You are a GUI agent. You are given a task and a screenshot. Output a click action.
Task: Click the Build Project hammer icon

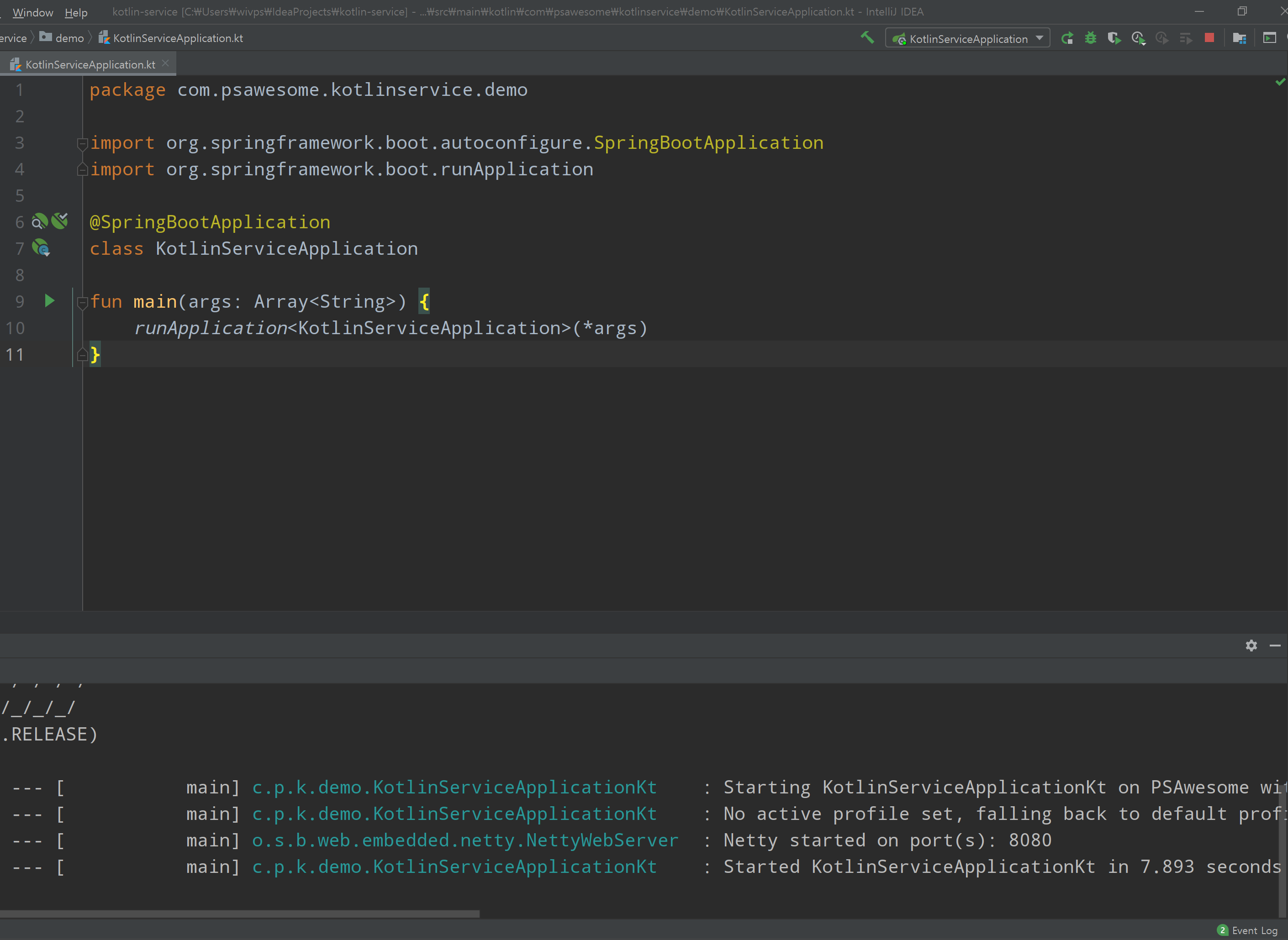coord(867,37)
